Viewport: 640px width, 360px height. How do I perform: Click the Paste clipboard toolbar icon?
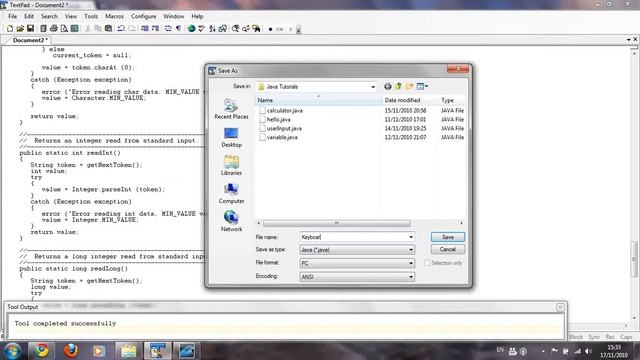point(109,29)
